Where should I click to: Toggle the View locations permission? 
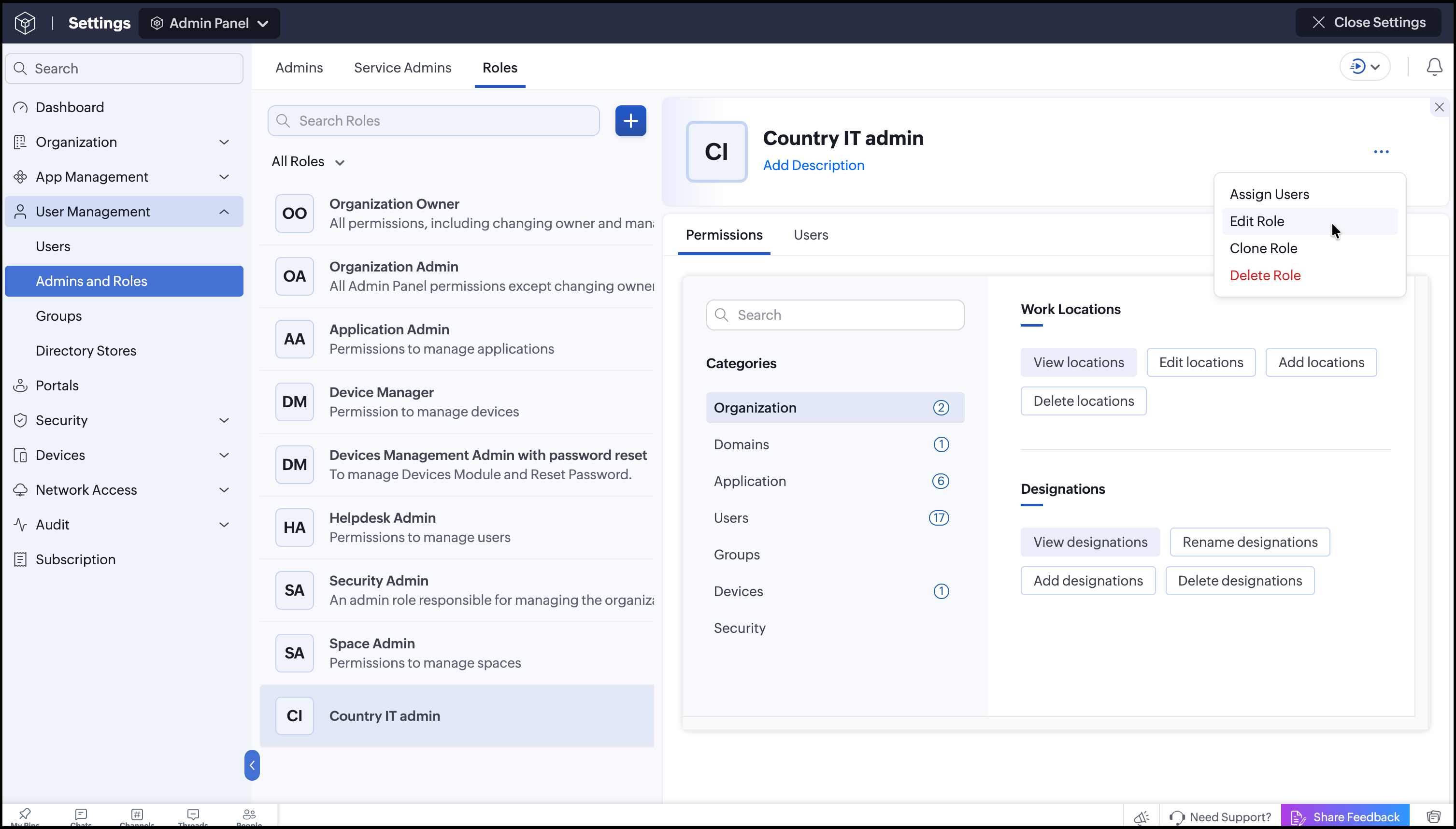[x=1078, y=362]
